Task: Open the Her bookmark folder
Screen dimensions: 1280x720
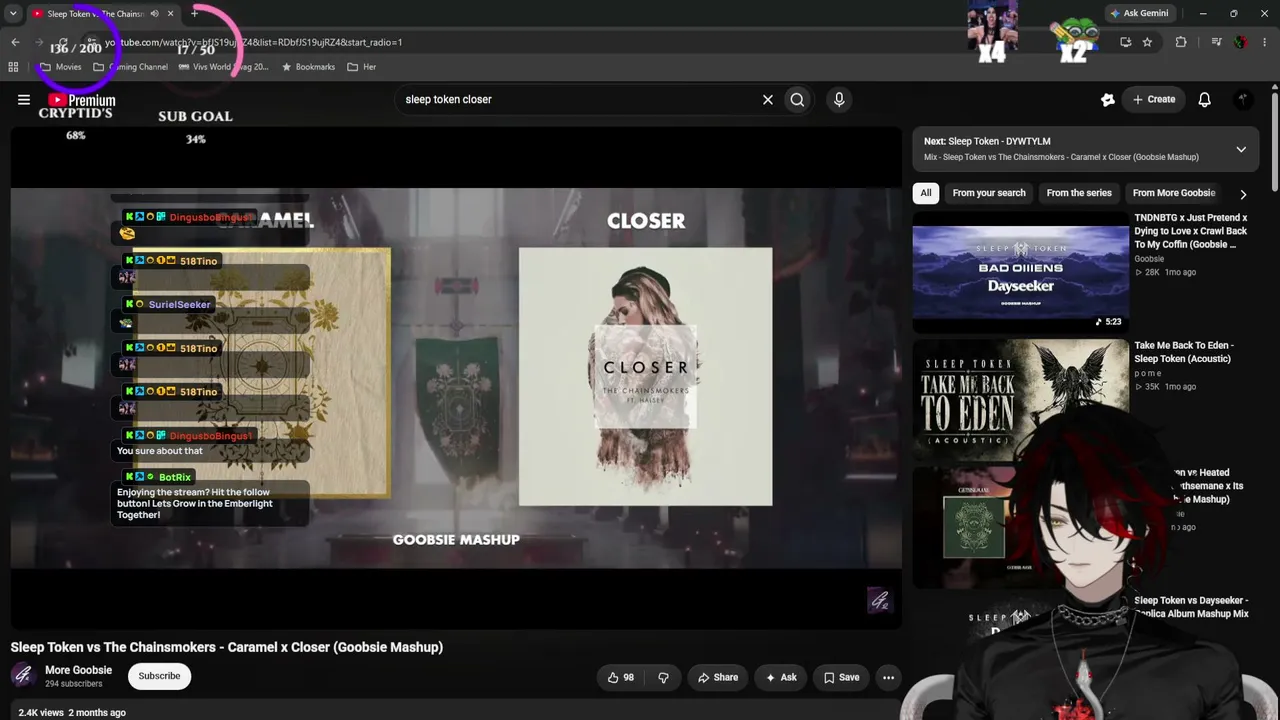Action: pos(361,67)
